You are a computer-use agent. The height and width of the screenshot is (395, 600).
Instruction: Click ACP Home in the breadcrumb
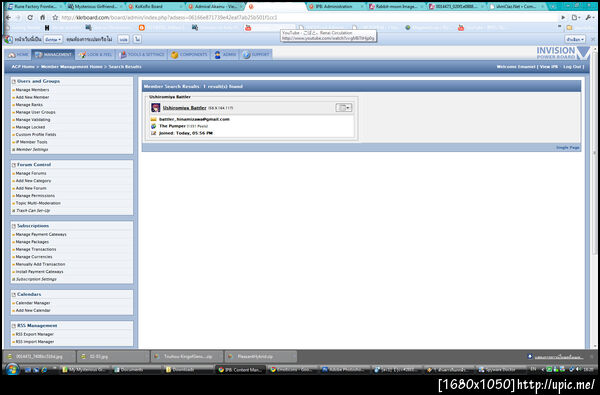23,67
